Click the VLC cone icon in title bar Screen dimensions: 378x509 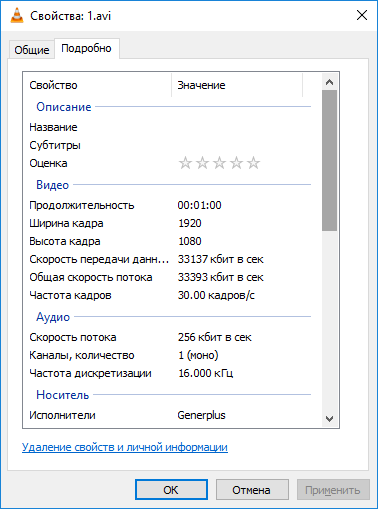17,15
